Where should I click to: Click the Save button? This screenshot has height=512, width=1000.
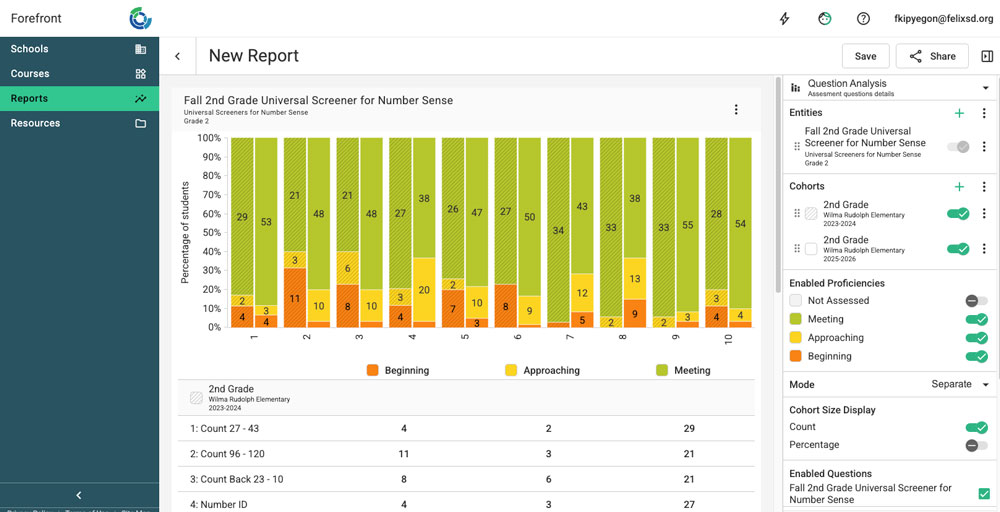pyautogui.click(x=865, y=56)
